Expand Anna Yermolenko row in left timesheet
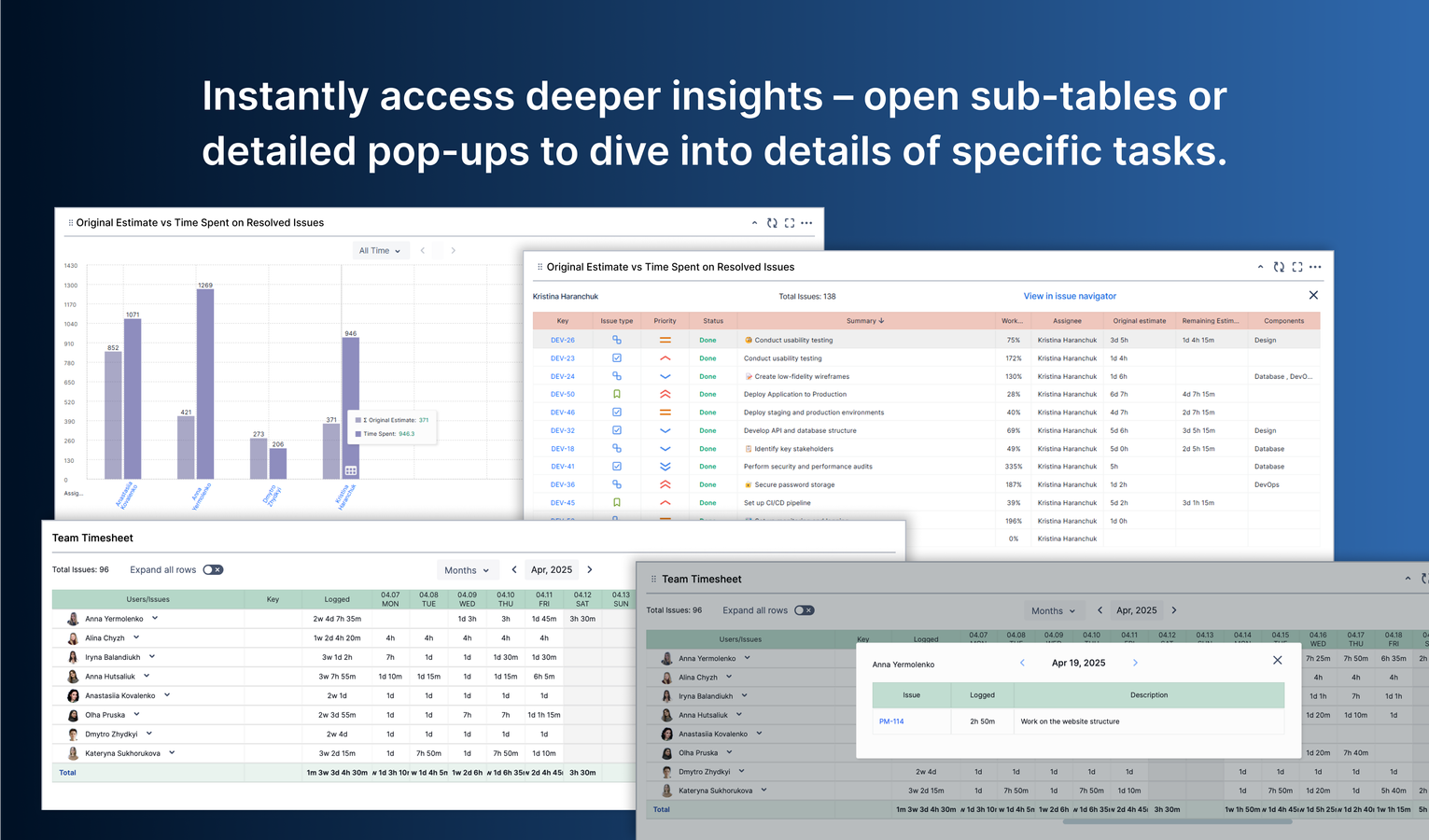 155,618
